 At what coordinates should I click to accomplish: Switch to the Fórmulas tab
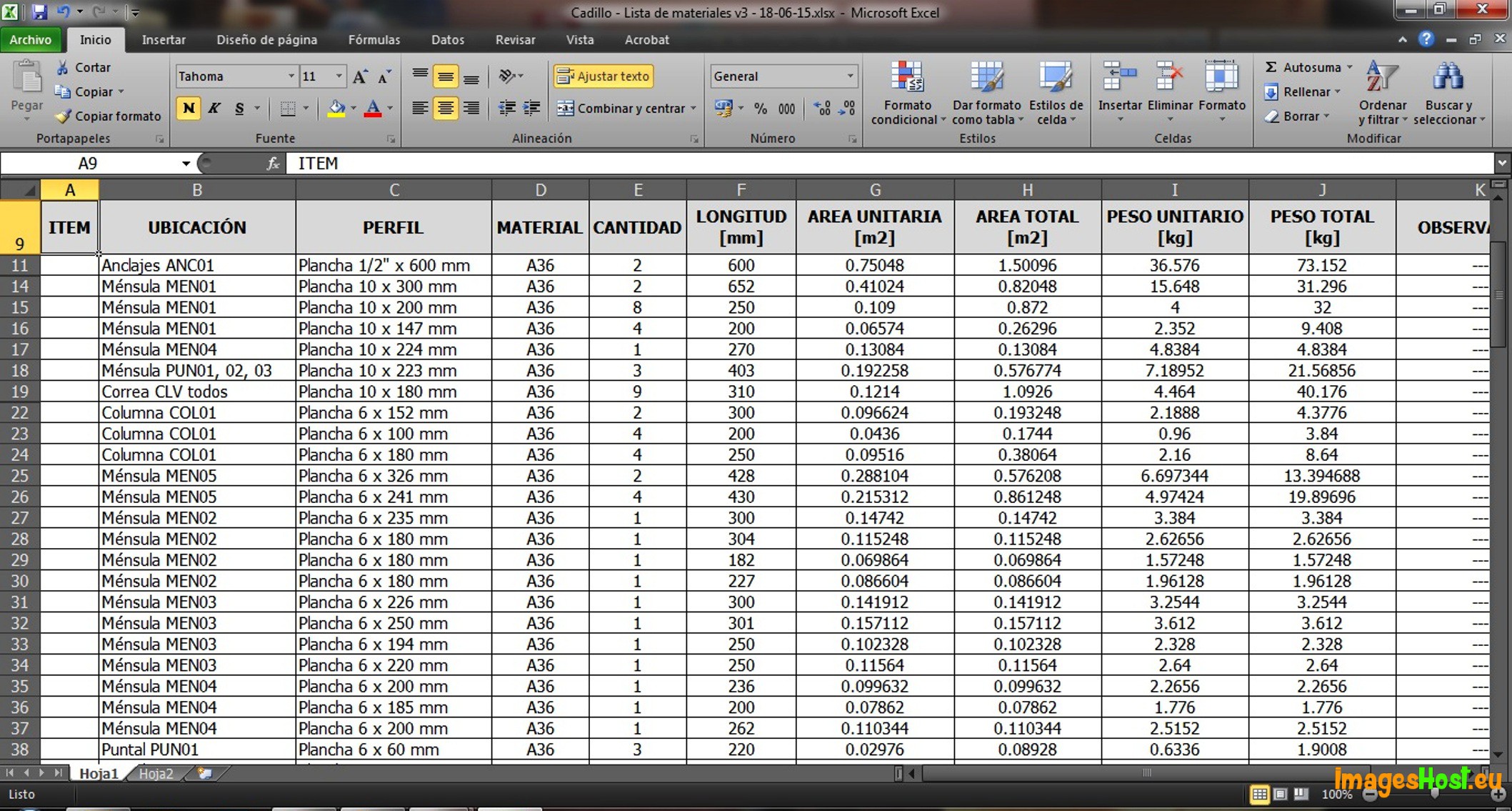pos(374,40)
